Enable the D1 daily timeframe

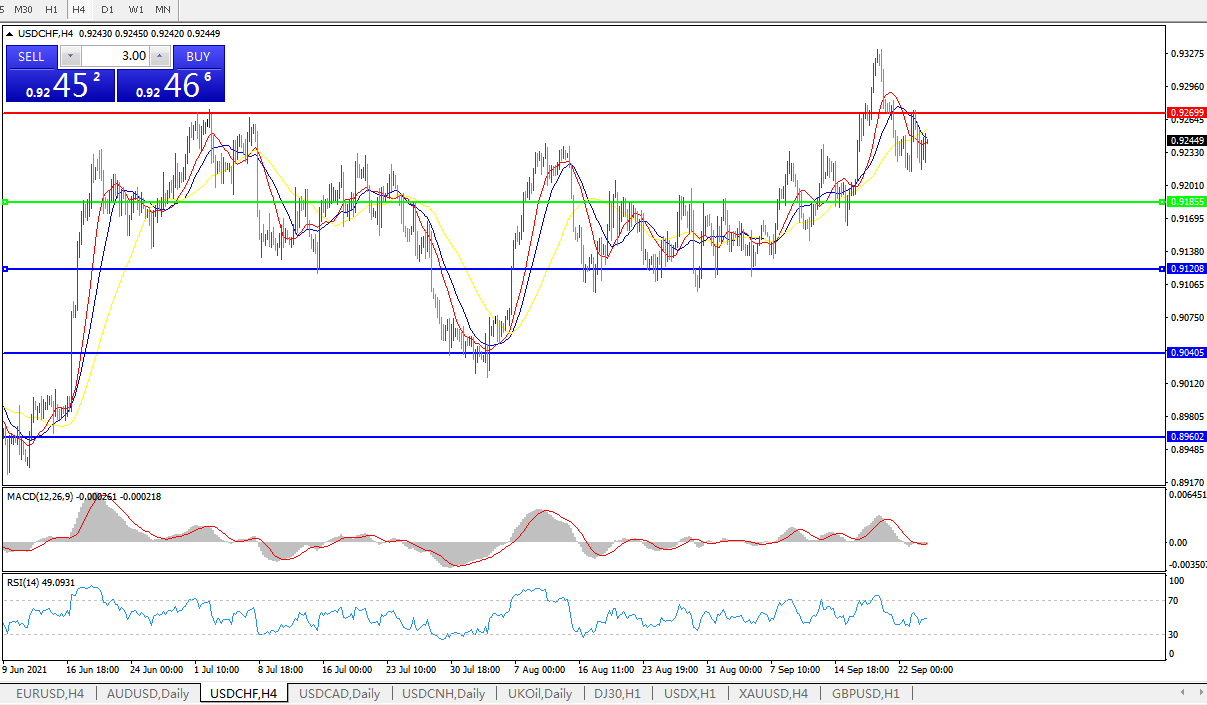coord(107,9)
